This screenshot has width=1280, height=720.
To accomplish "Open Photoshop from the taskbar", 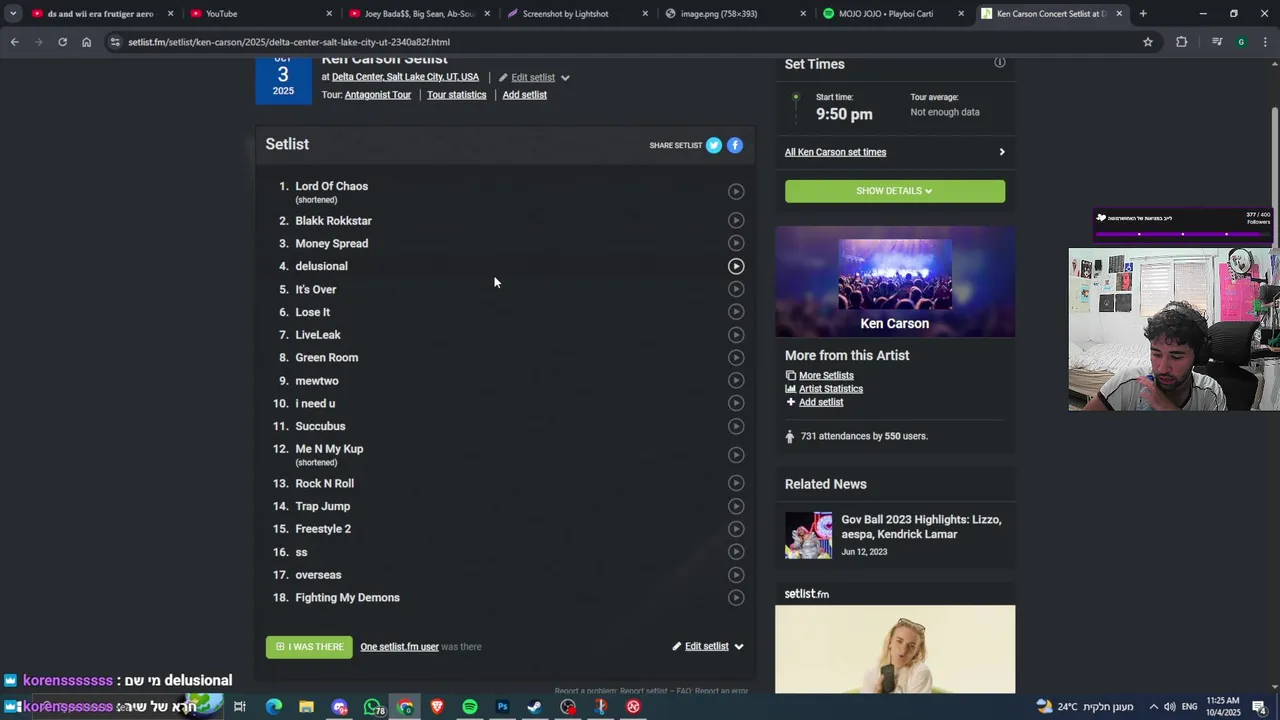I will pos(503,707).
